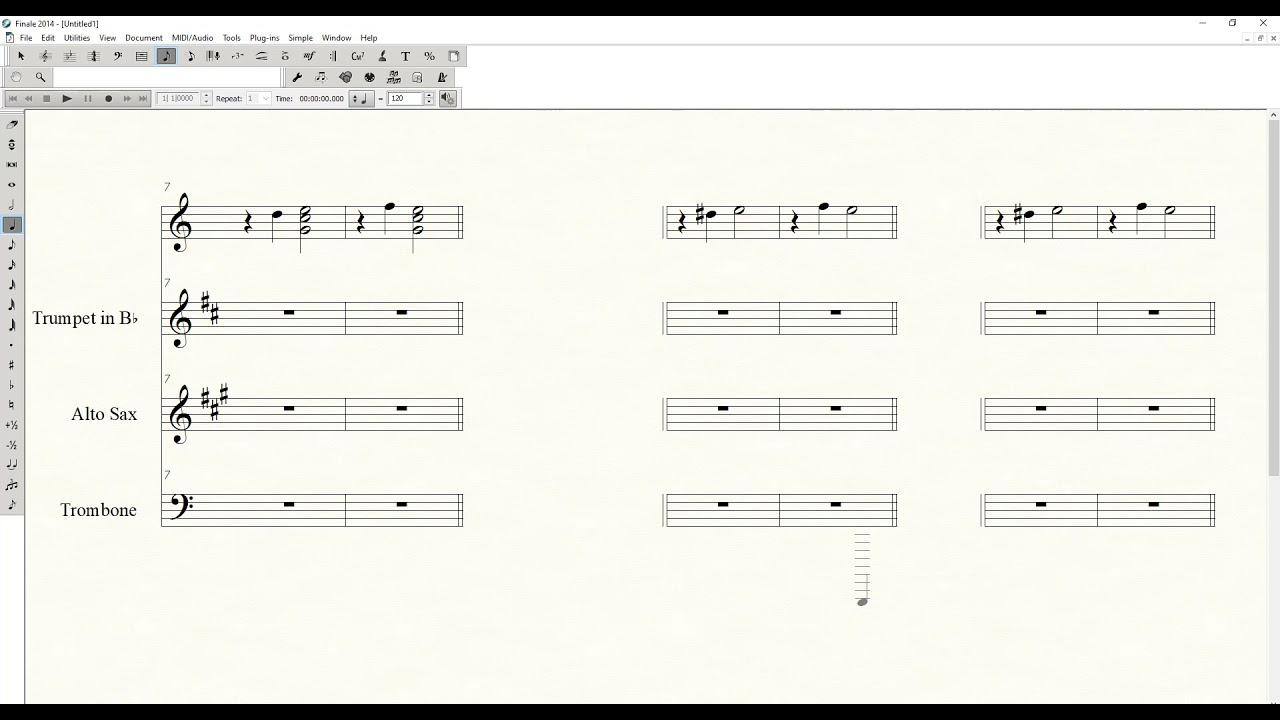Open the File menu
Image resolution: width=1280 pixels, height=720 pixels.
(x=26, y=38)
